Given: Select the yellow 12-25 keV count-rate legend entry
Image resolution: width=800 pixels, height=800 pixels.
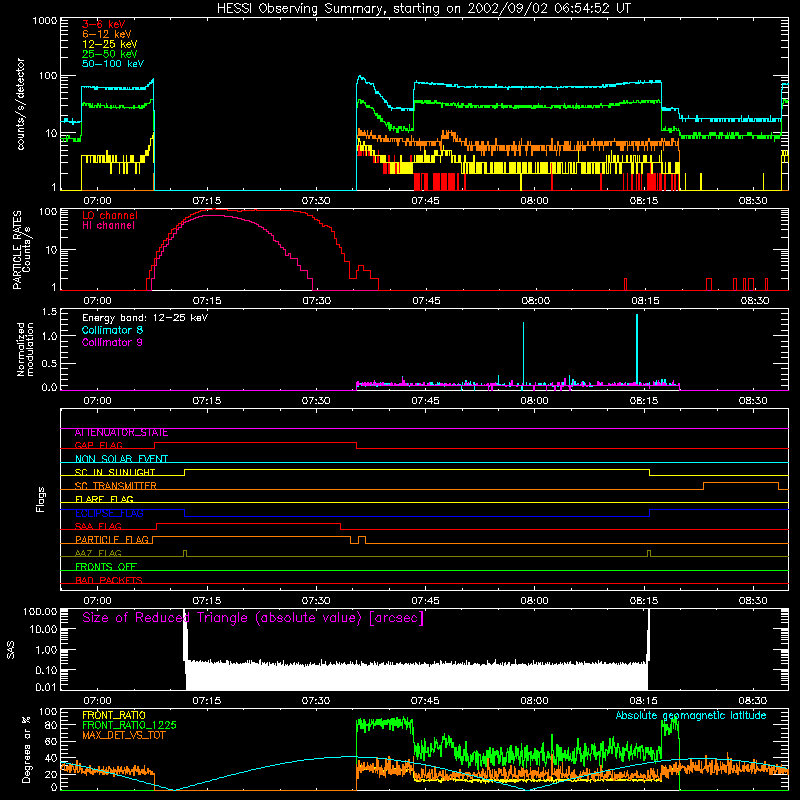Looking at the screenshot, I should pyautogui.click(x=110, y=44).
